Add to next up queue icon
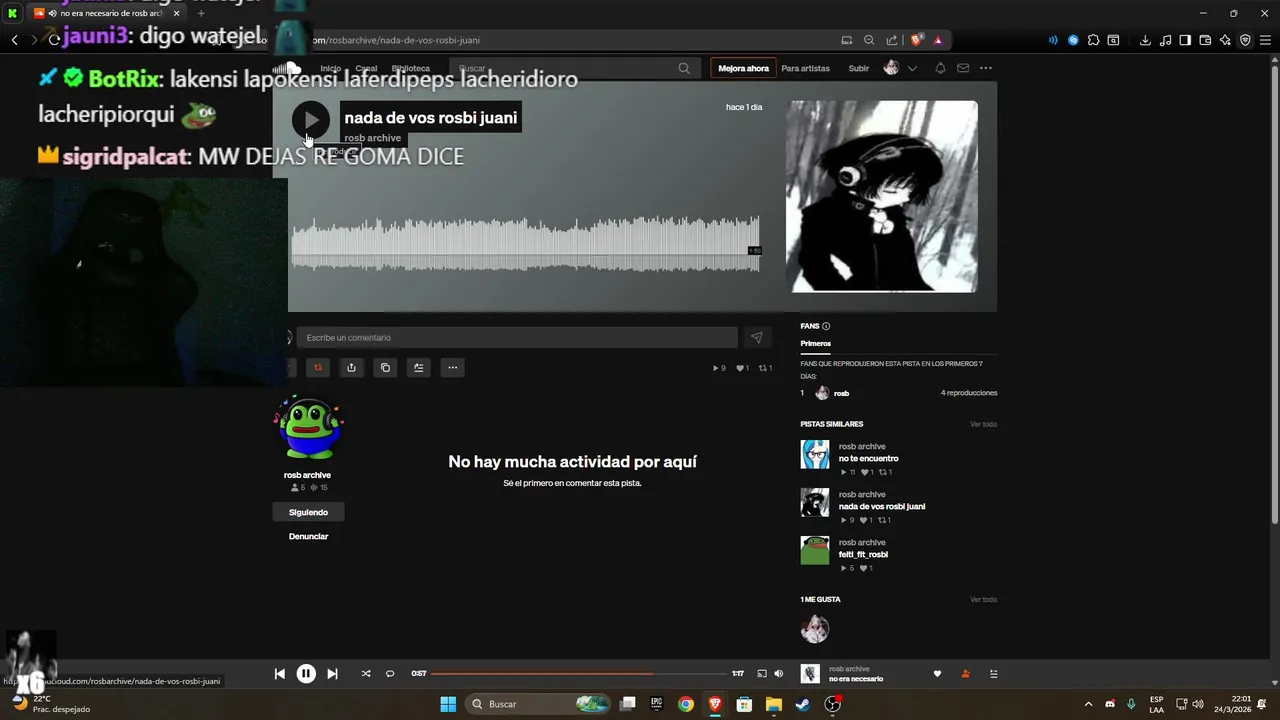This screenshot has width=1280, height=720. tap(419, 368)
